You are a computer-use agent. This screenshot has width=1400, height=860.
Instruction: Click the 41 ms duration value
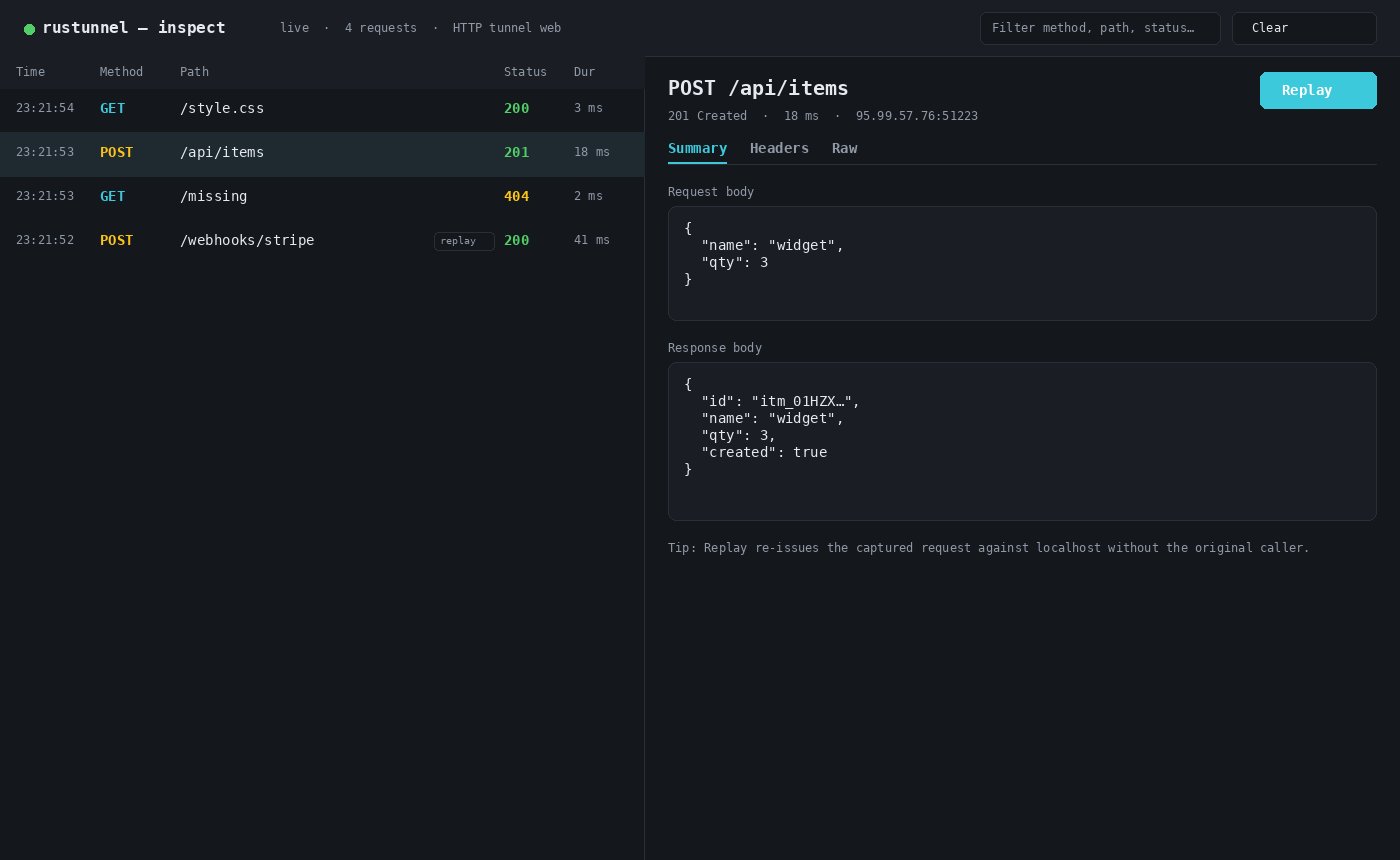point(592,240)
